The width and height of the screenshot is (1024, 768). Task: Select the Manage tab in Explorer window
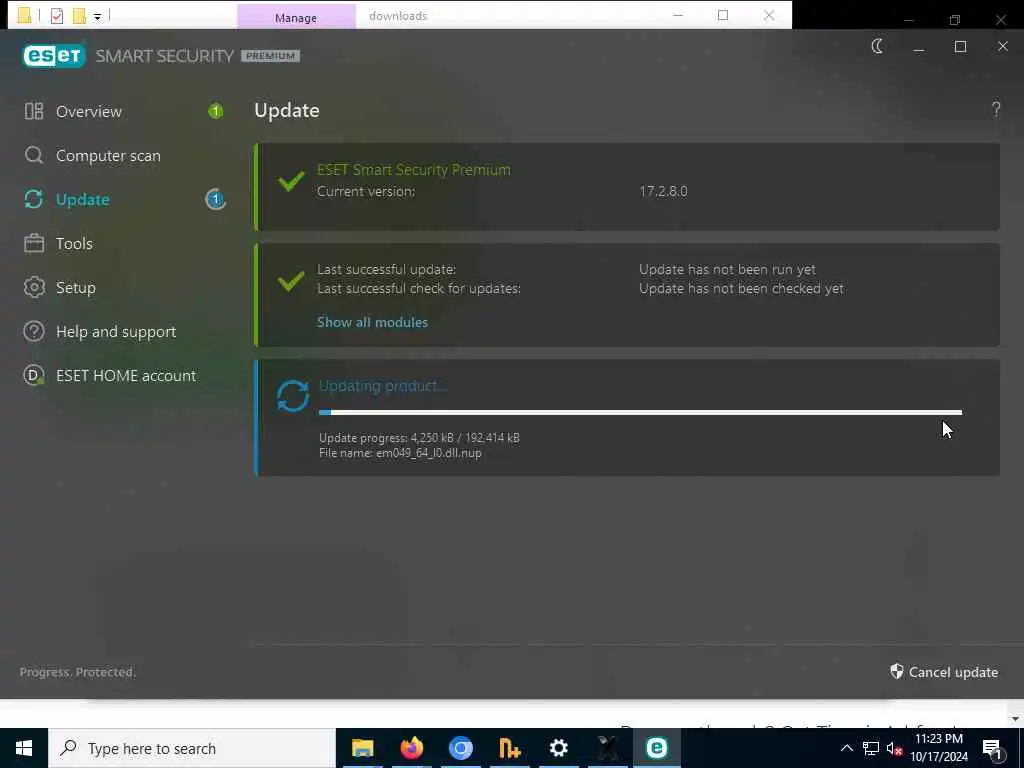click(x=296, y=17)
